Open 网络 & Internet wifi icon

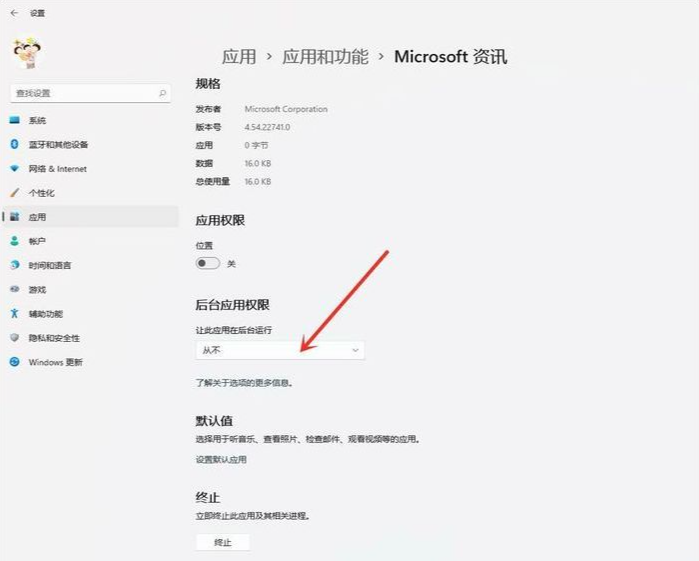click(15, 169)
